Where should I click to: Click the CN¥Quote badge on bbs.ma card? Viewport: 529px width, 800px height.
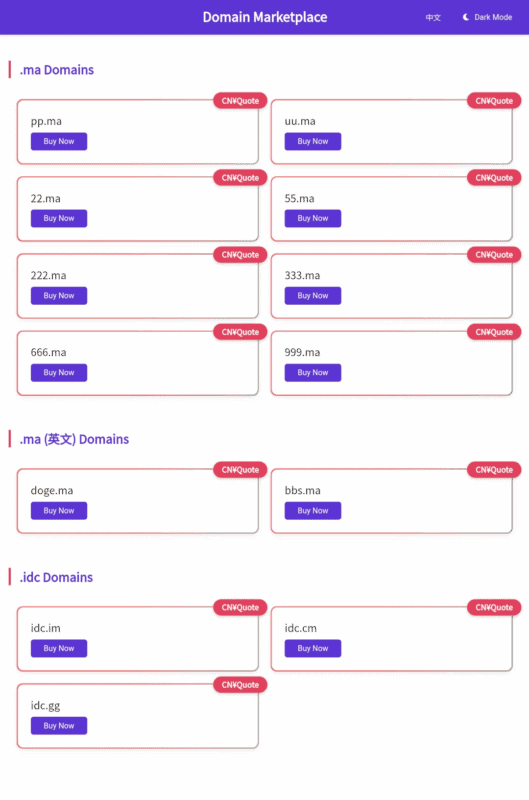click(x=494, y=470)
